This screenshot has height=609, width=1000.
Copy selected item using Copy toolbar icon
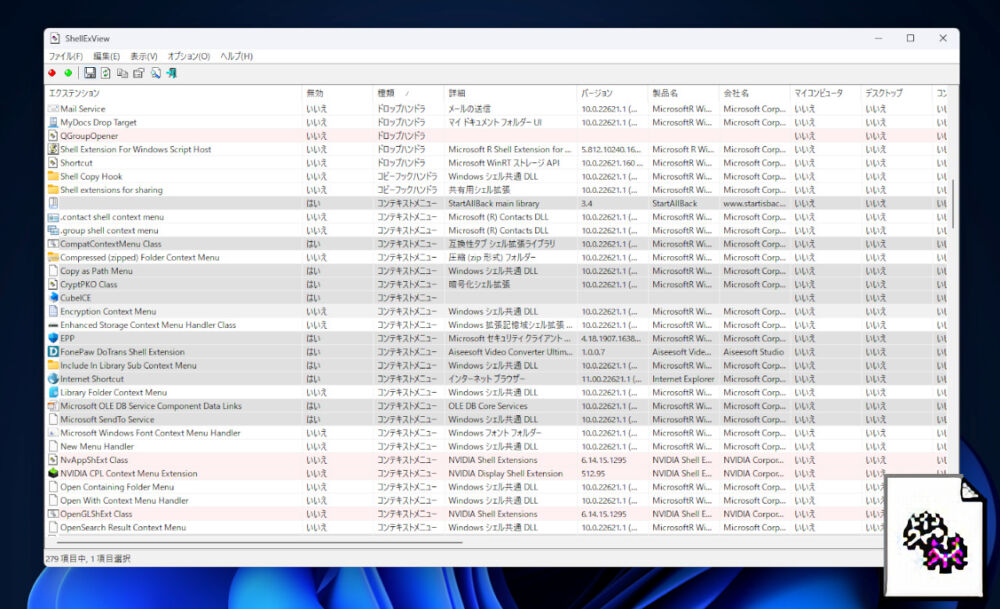tap(122, 73)
